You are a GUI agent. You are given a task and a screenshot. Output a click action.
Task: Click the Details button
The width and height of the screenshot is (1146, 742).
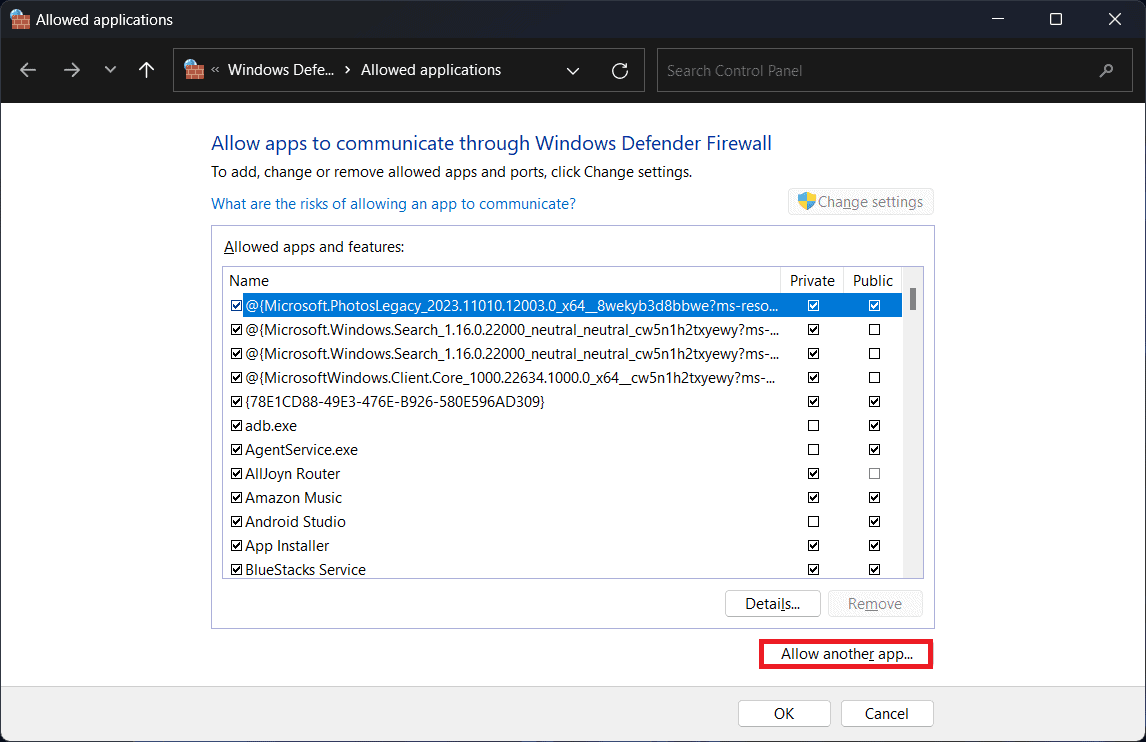tap(772, 604)
